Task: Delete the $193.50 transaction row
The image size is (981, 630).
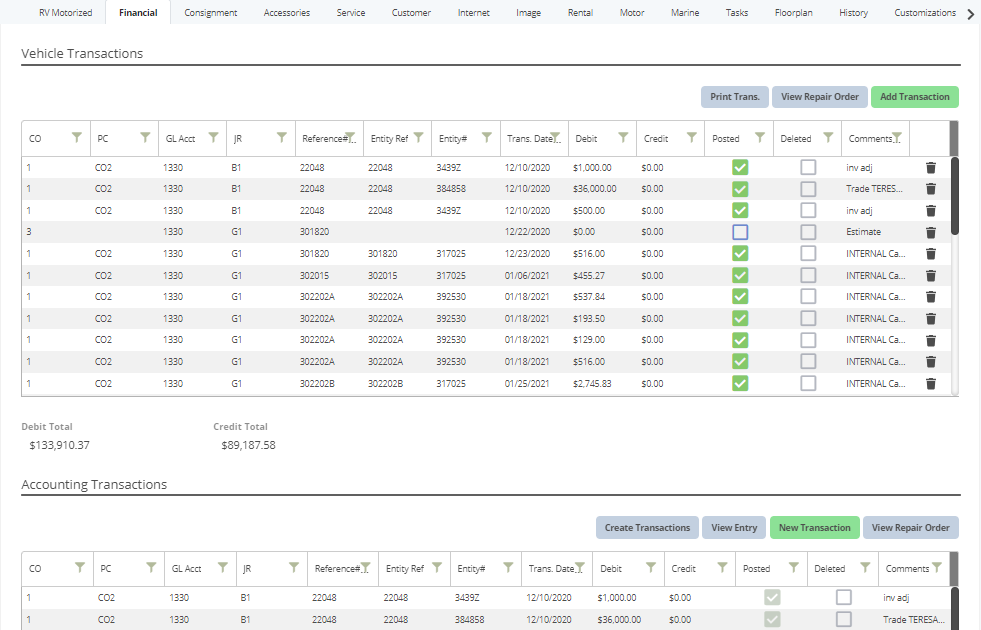Action: [930, 318]
